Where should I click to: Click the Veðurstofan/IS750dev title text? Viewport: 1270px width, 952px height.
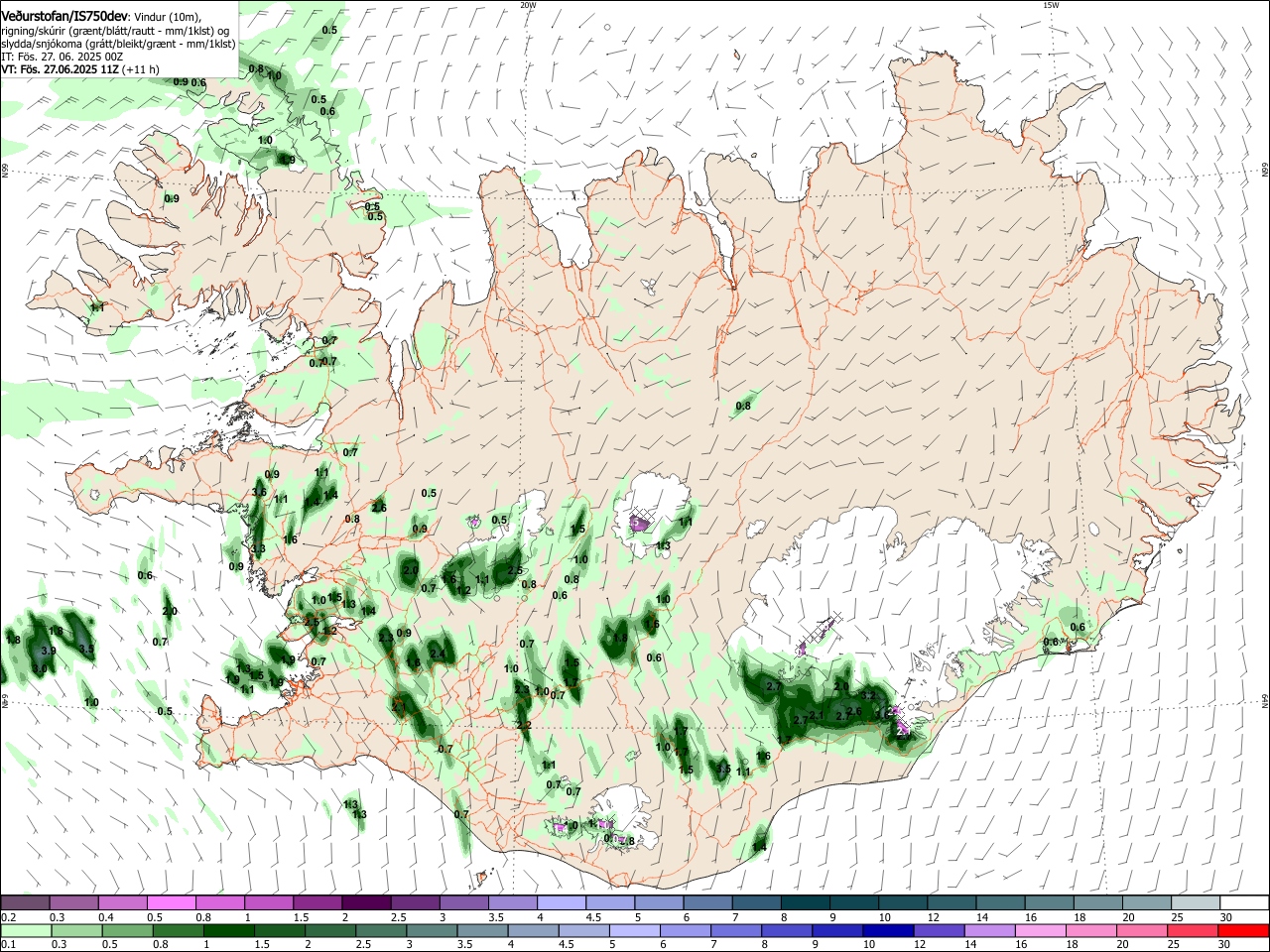click(64, 17)
